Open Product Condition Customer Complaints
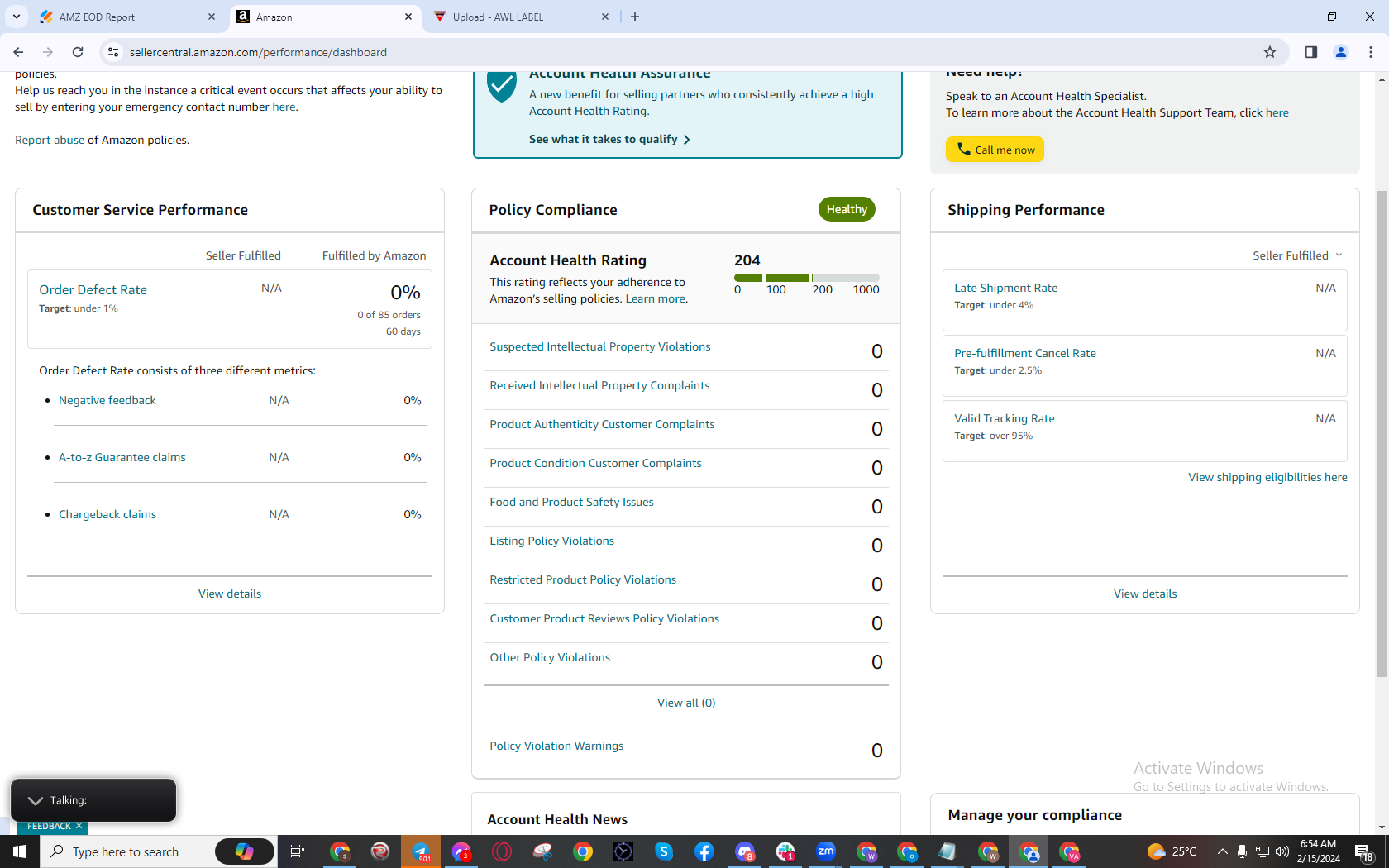 [x=595, y=463]
